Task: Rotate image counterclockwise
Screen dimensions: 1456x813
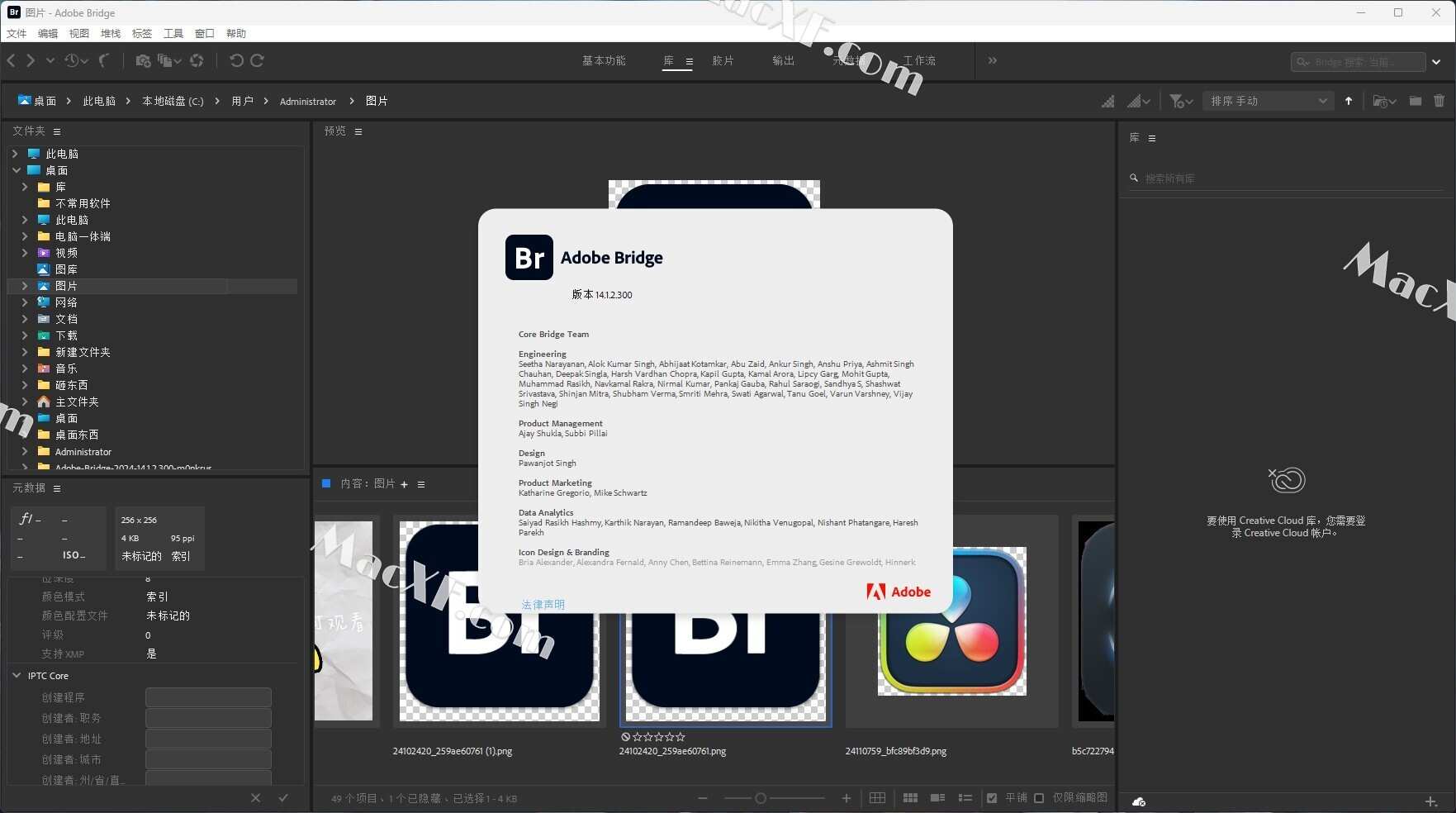Action: [x=236, y=60]
